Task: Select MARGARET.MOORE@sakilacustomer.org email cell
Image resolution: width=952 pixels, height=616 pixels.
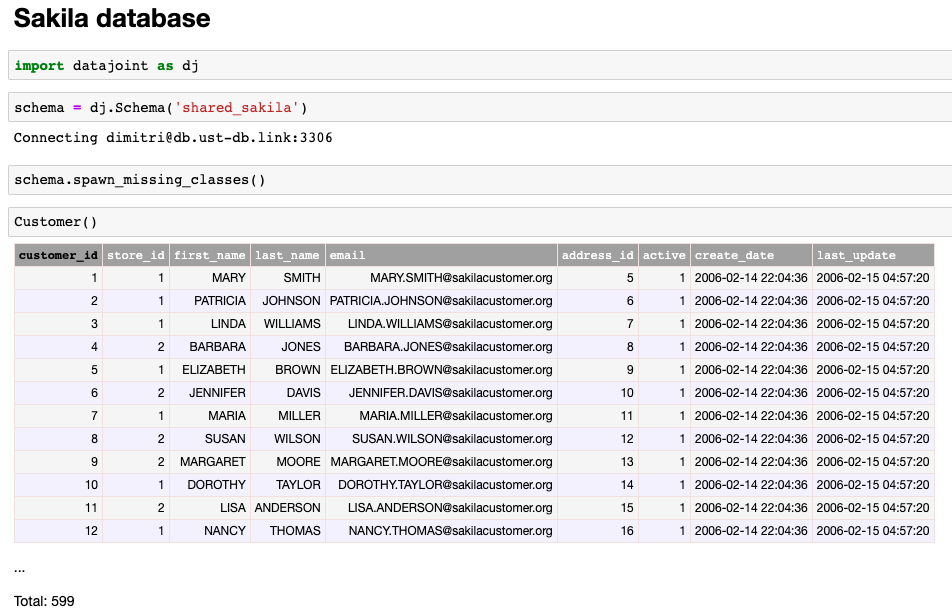Action: 441,462
